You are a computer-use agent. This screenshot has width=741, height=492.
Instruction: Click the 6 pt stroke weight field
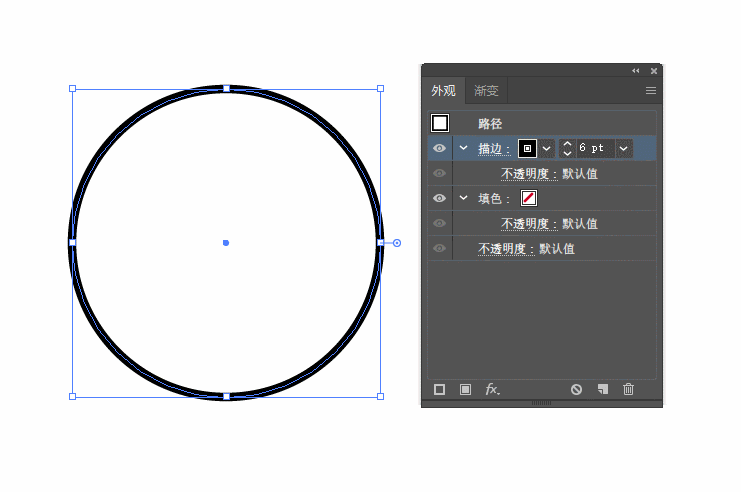595,148
